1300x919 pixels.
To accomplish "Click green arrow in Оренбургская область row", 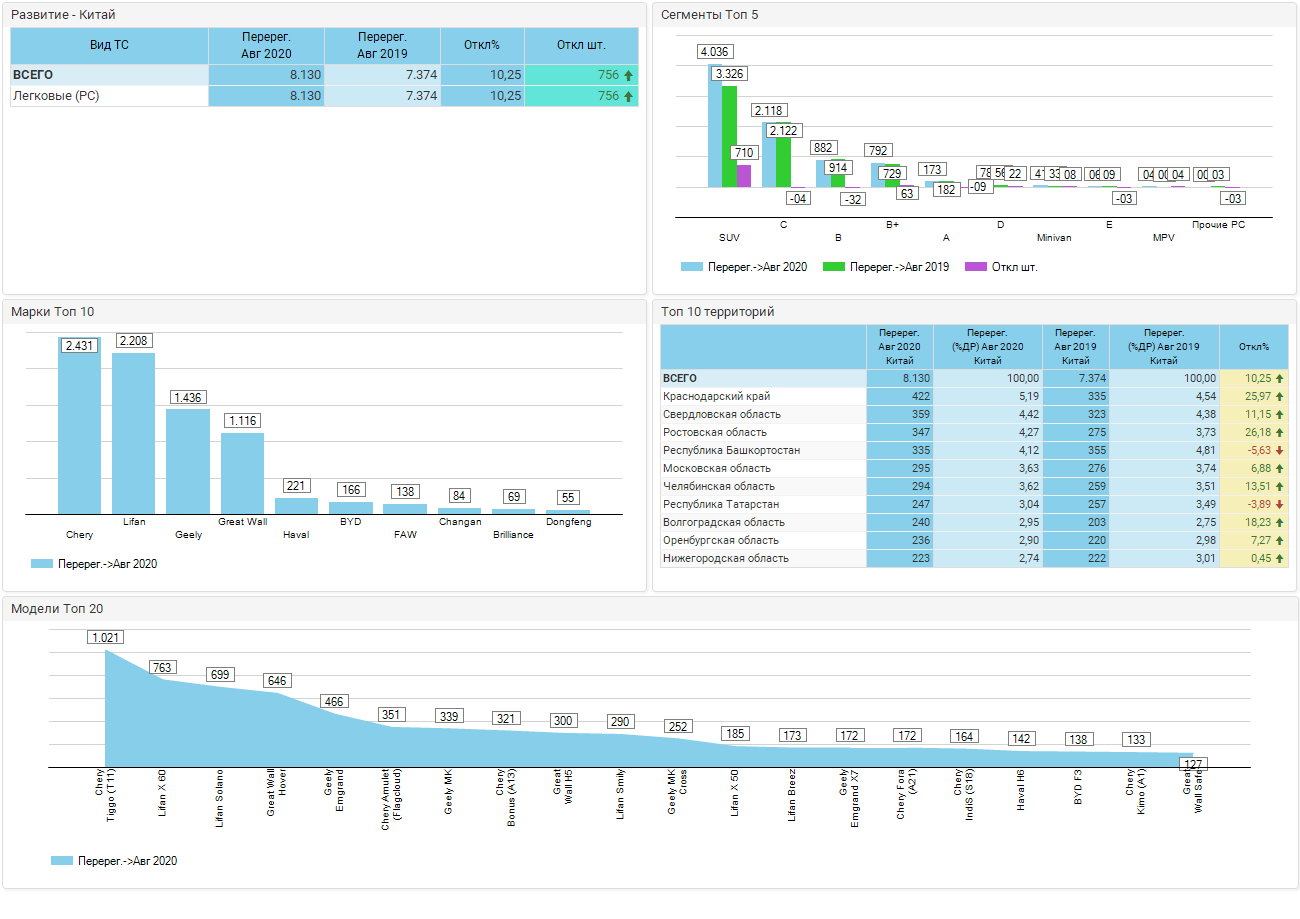I will [x=1280, y=541].
